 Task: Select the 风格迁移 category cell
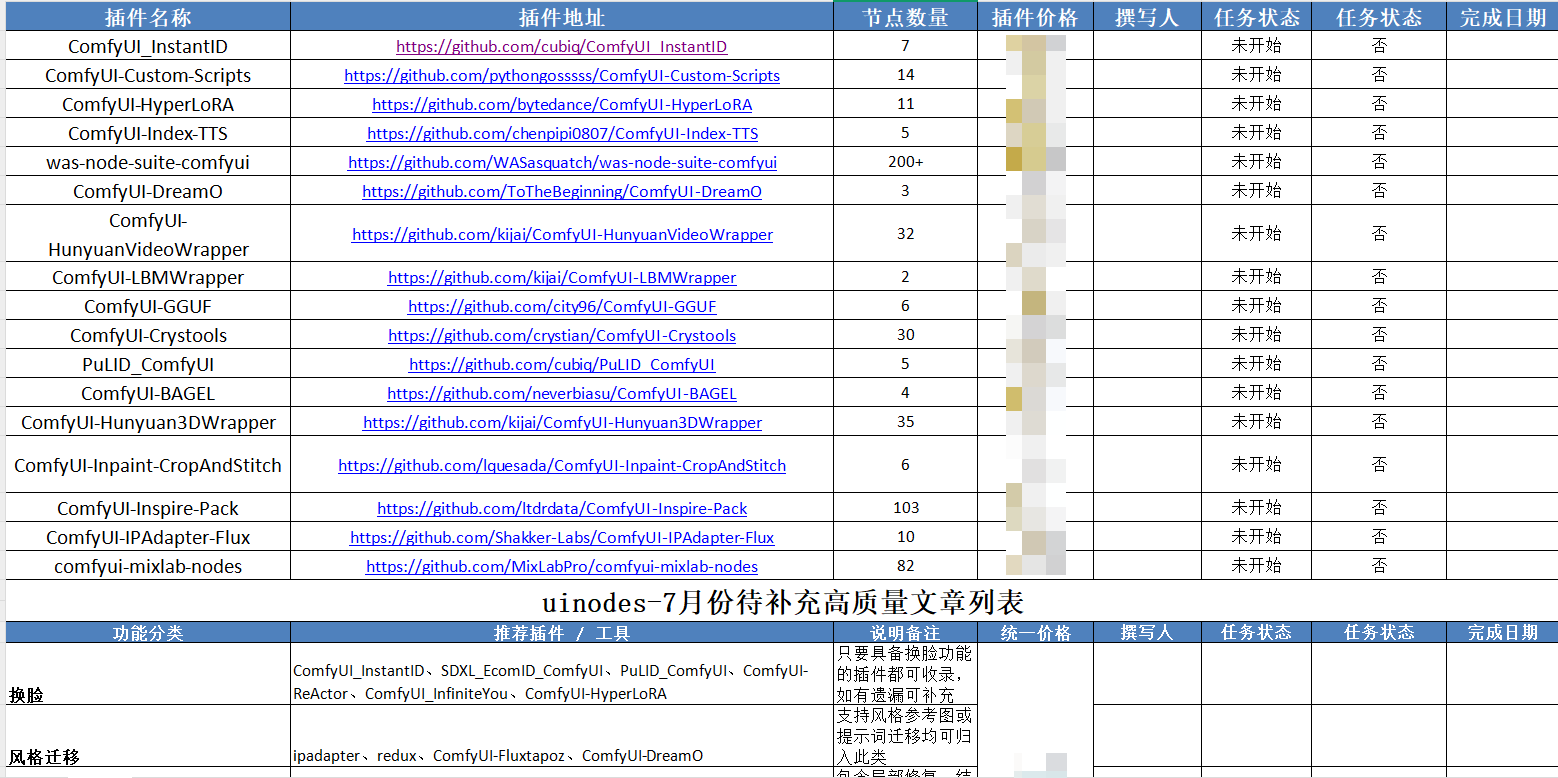click(148, 737)
